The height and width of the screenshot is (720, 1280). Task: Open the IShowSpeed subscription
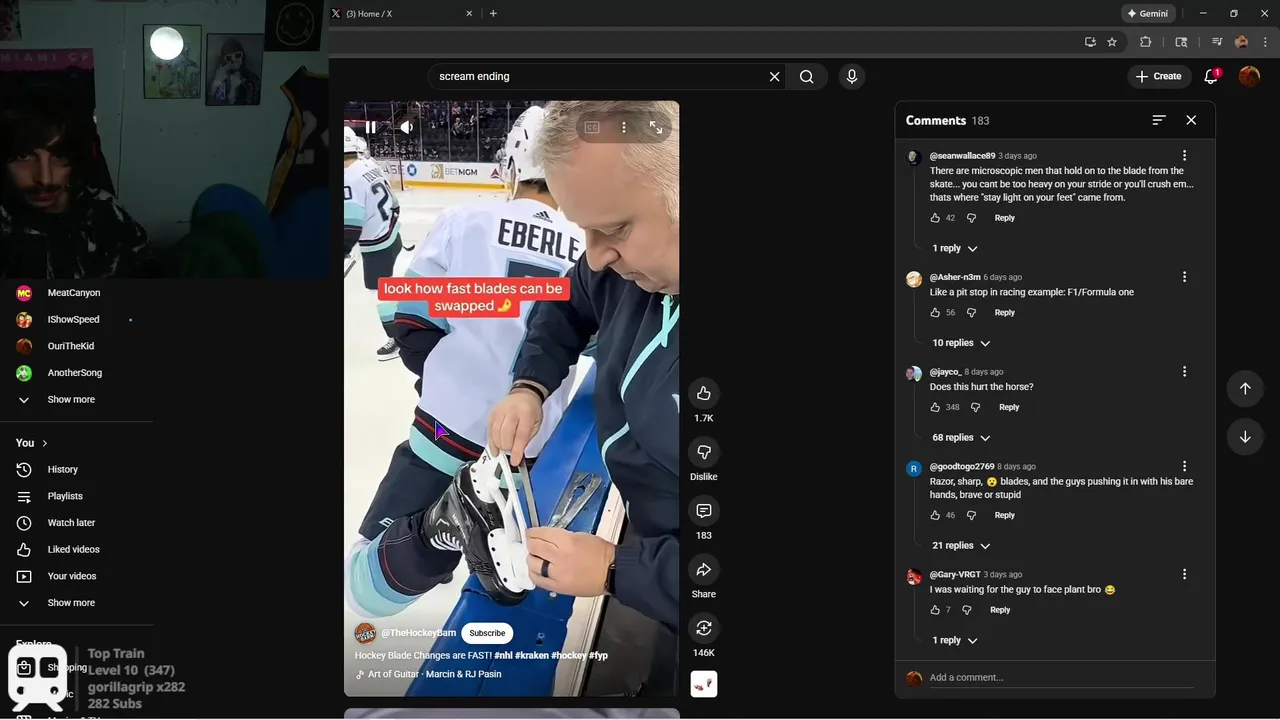tap(75, 320)
